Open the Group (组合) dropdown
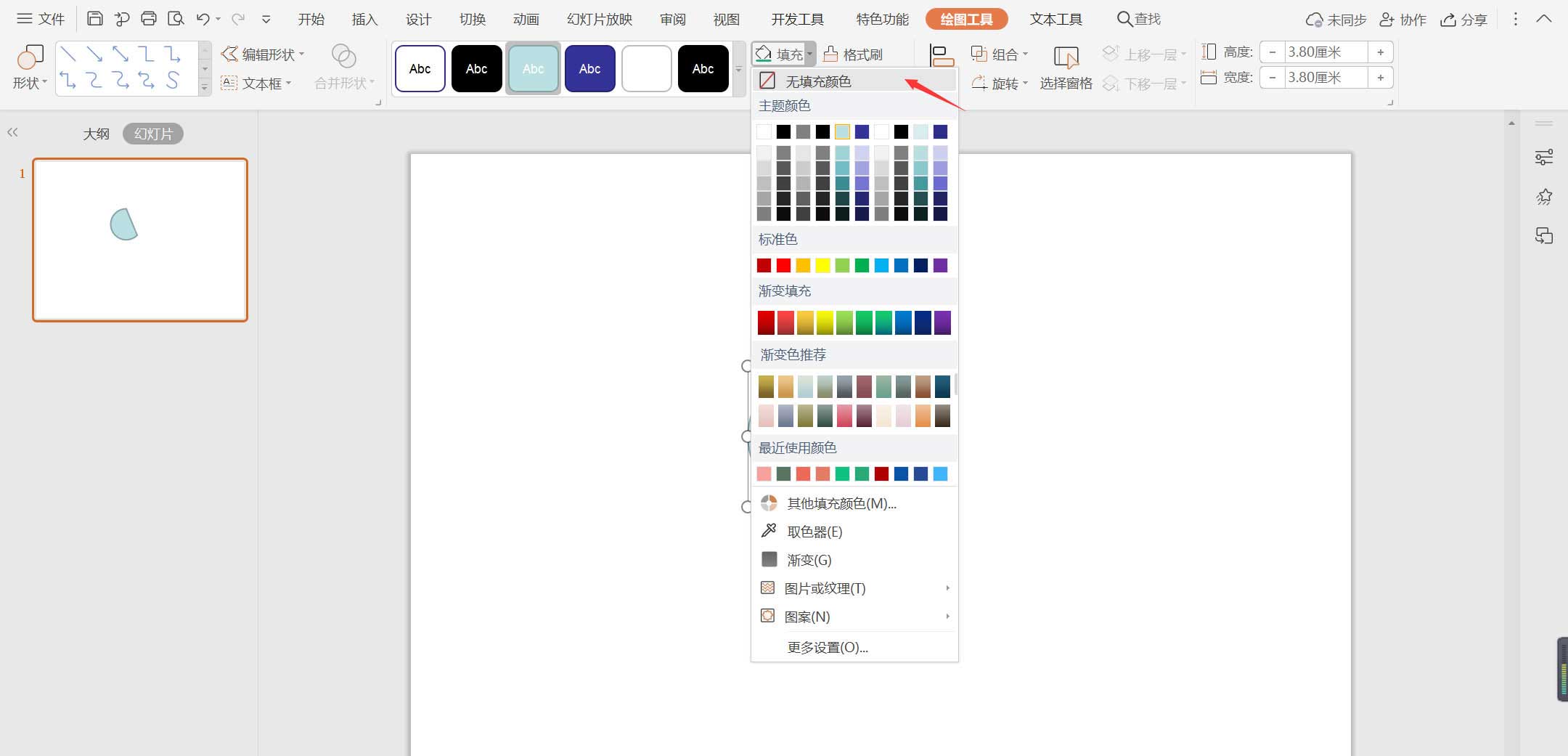Viewport: 1568px width, 756px height. (x=1000, y=54)
